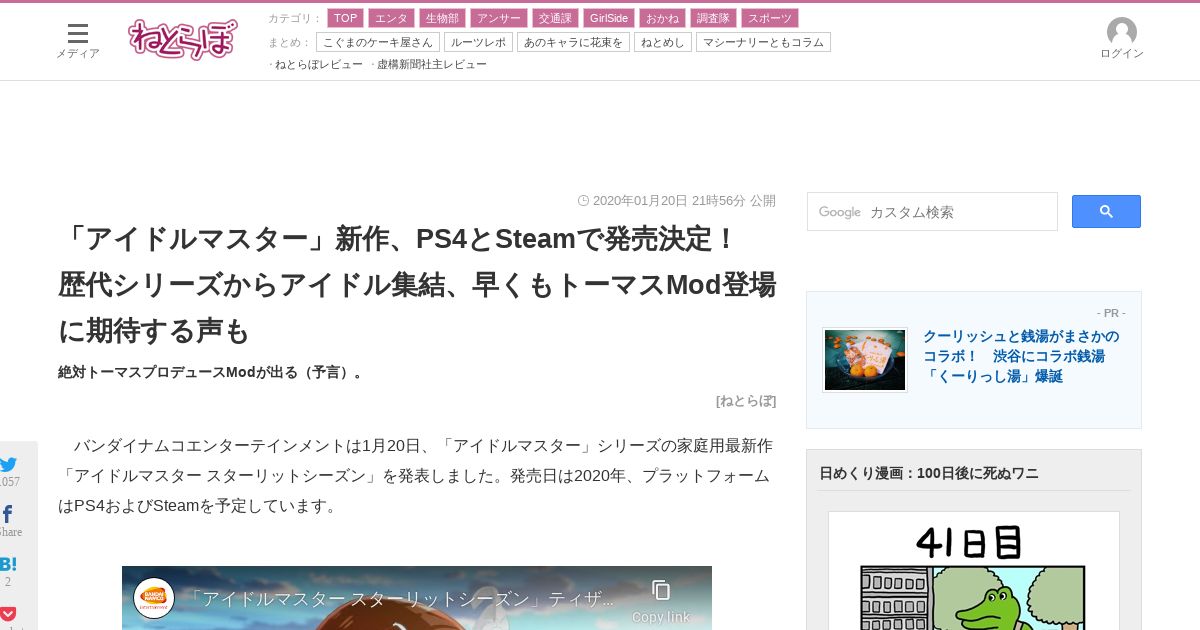Share the article via the Facebook icon

tap(7, 514)
